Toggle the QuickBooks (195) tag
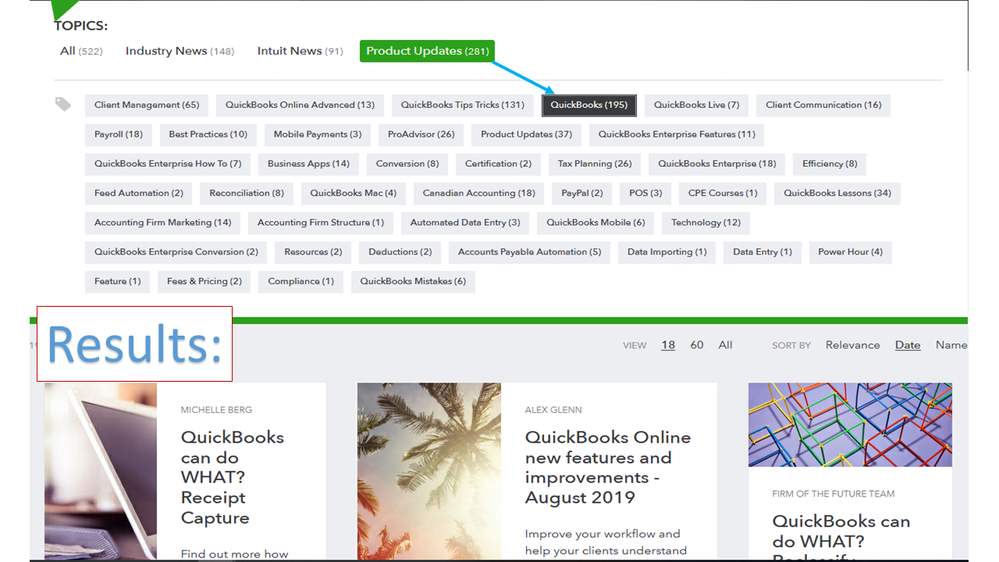Viewport: 999px width, 562px height. tap(589, 105)
